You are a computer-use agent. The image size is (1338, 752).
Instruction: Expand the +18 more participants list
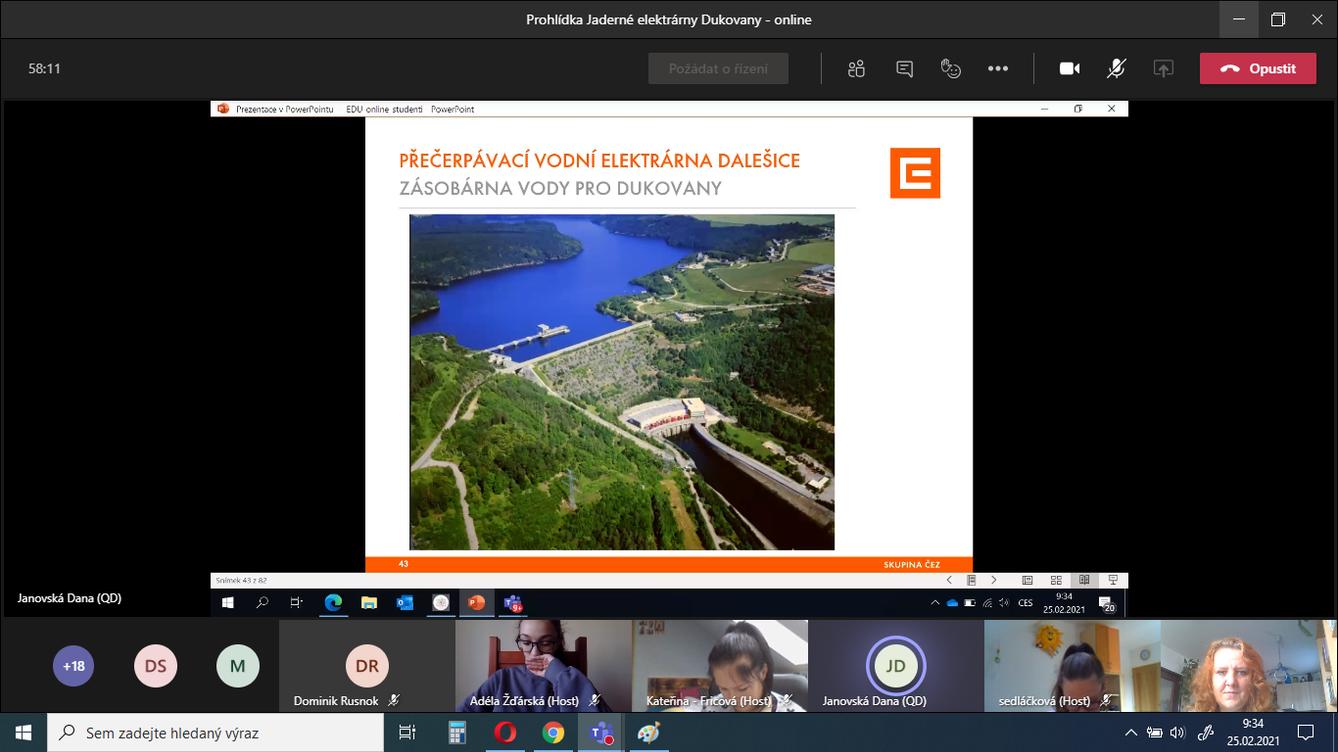[x=73, y=666]
